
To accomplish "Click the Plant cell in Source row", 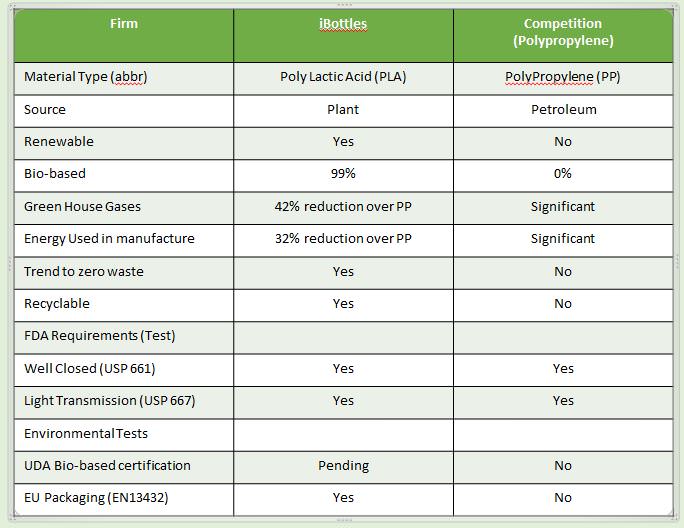I will [x=343, y=111].
